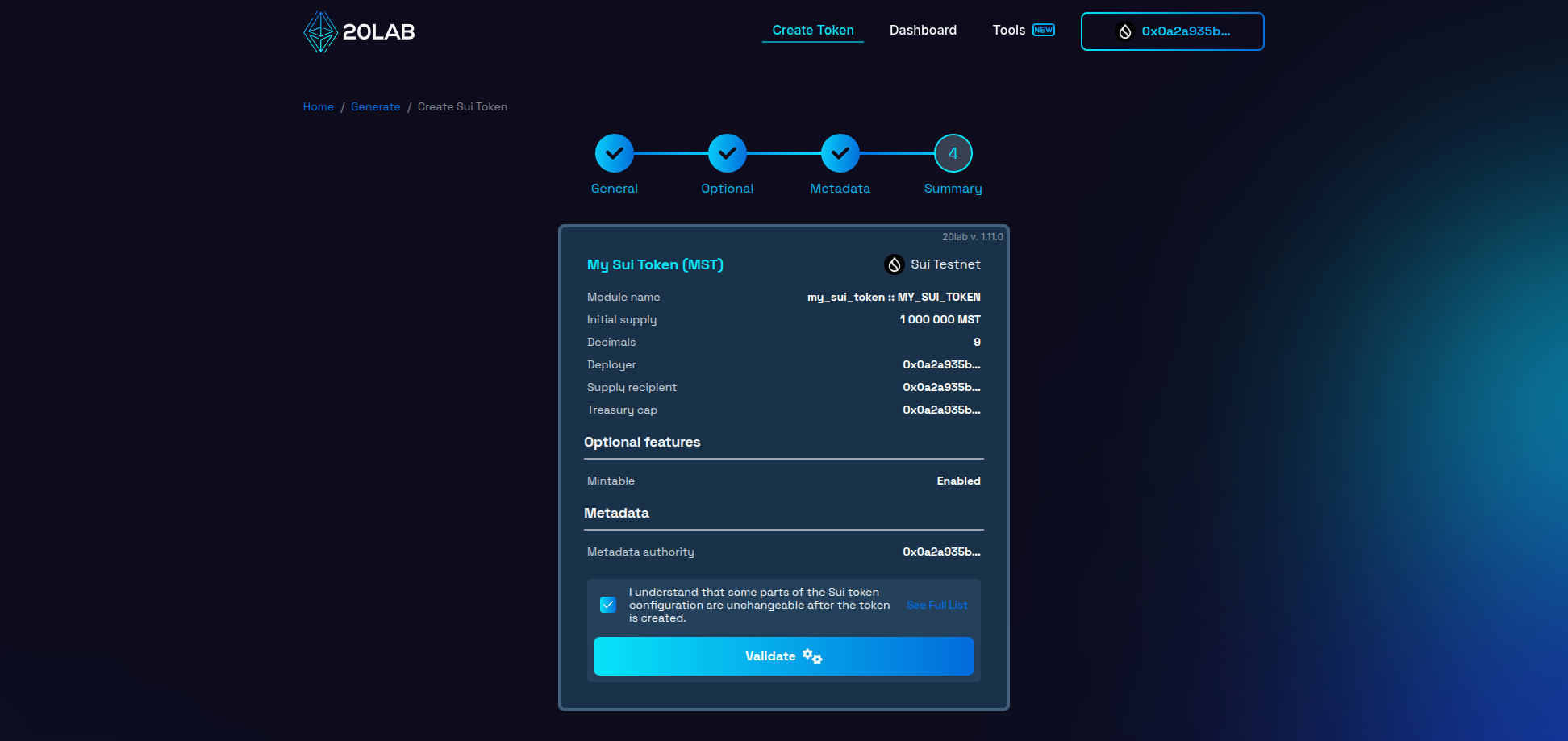This screenshot has width=1568, height=741.
Task: Click the My Sui Token (MST) title
Action: click(x=655, y=264)
